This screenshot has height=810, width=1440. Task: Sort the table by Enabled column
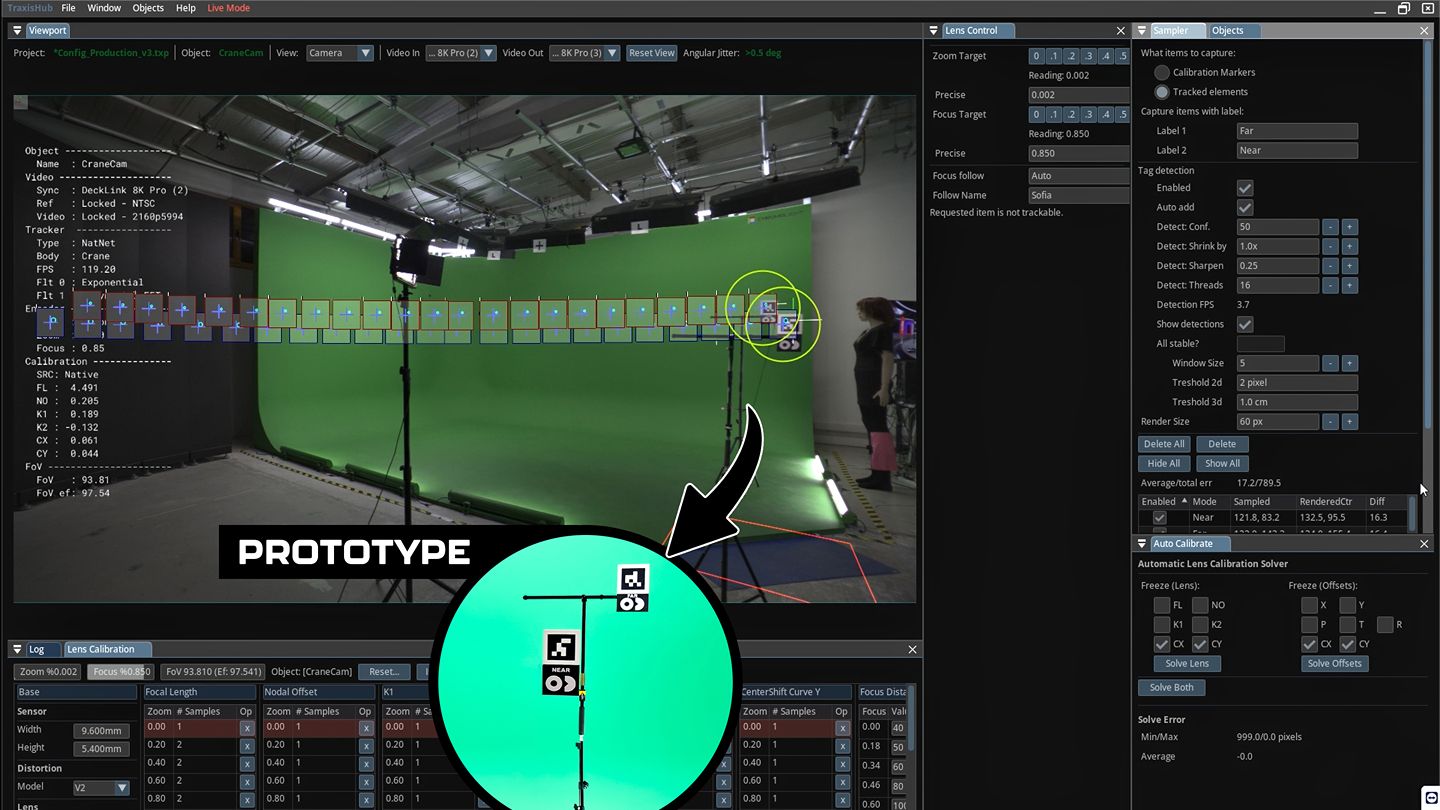(x=1163, y=502)
